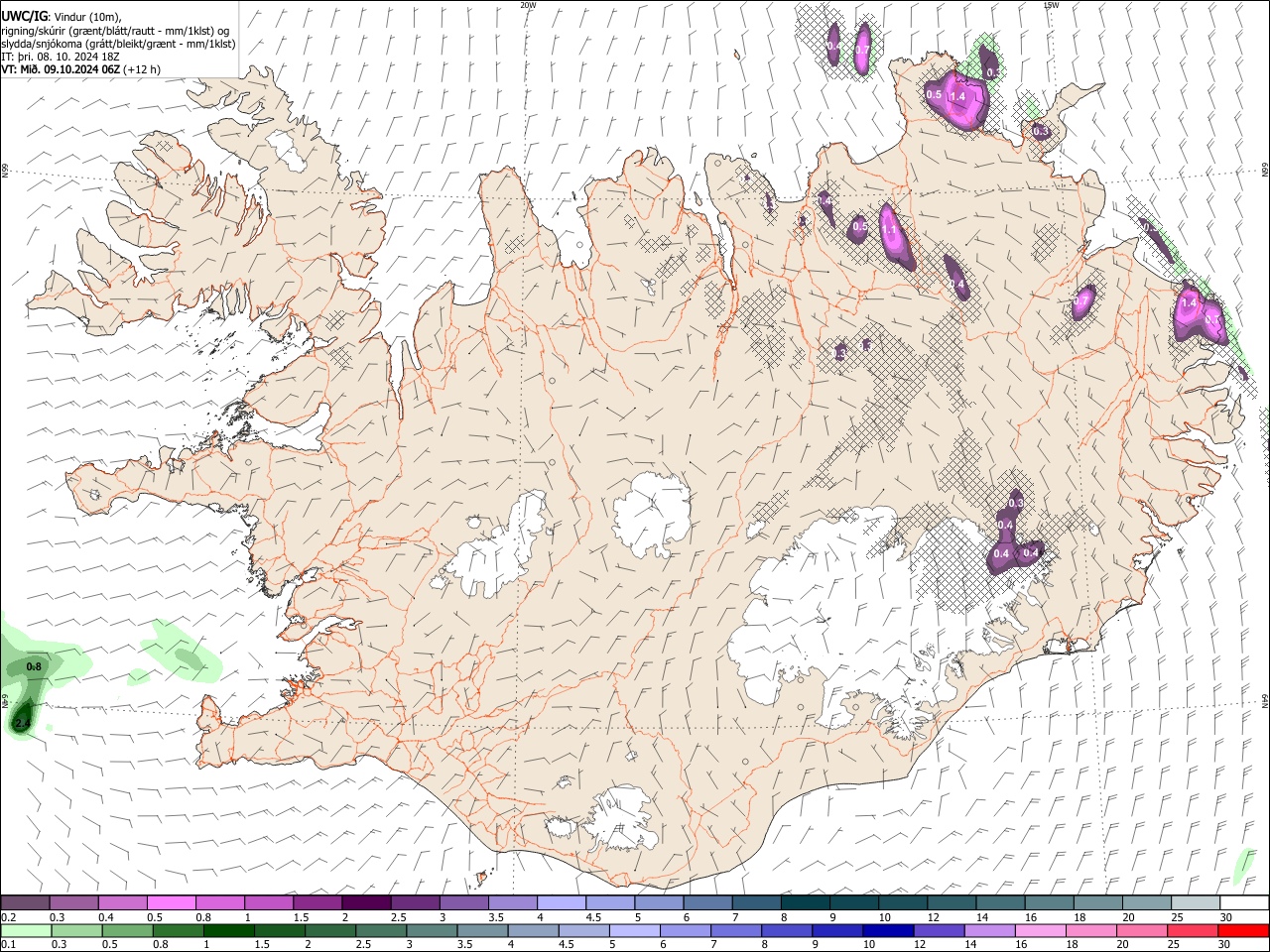Screen dimensions: 1270x952
Task: Click the '1.4' value on the east coast
Action: pos(1189,301)
